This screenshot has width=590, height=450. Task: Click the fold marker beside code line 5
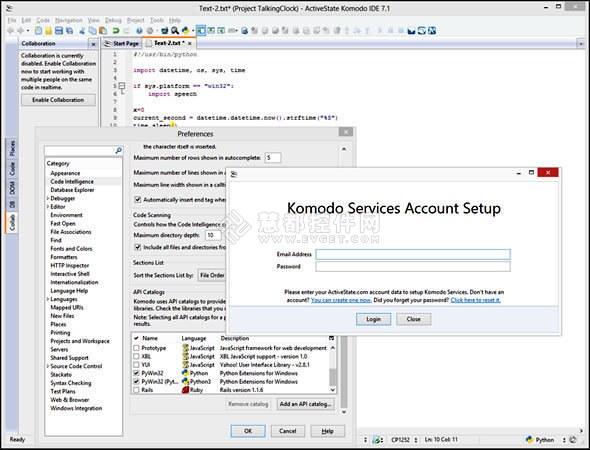[122, 86]
